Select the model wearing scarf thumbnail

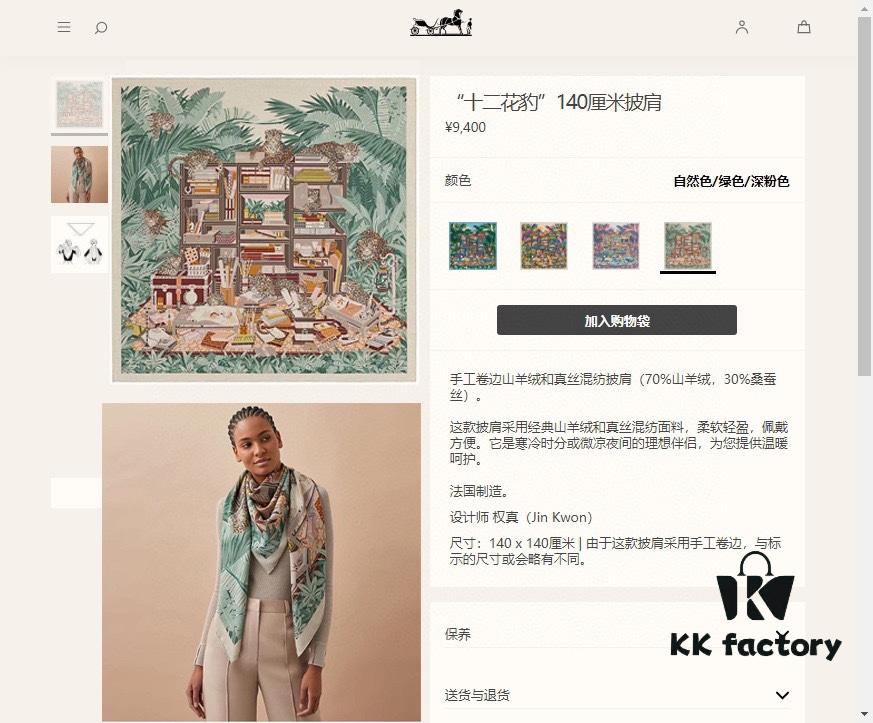(x=80, y=174)
